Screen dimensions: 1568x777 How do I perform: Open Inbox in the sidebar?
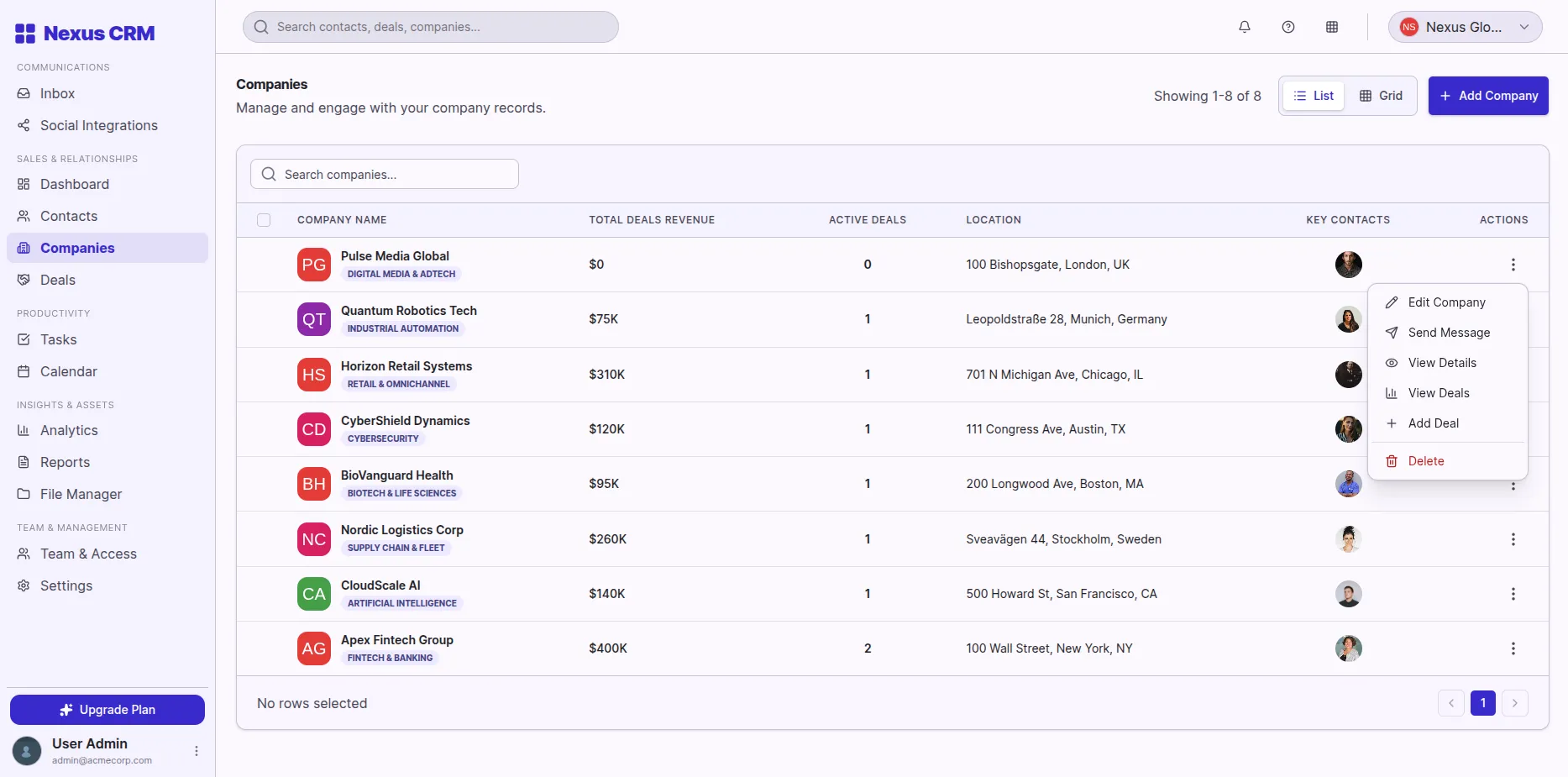[108, 93]
